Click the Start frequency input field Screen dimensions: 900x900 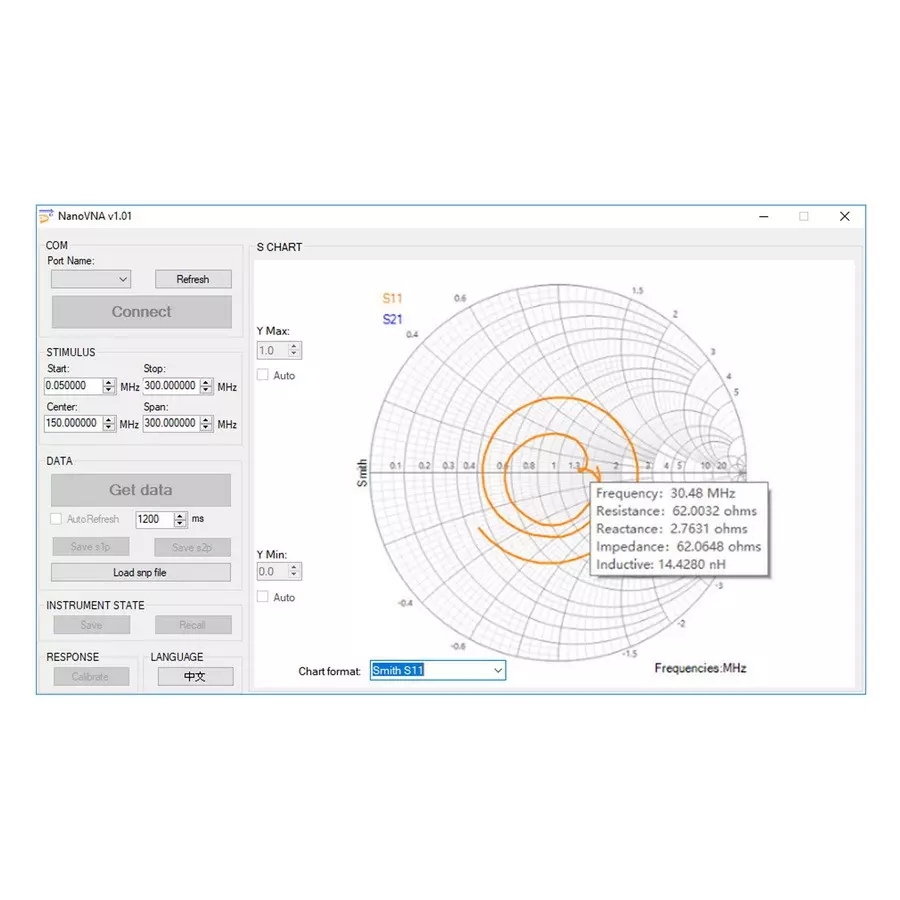[x=73, y=386]
